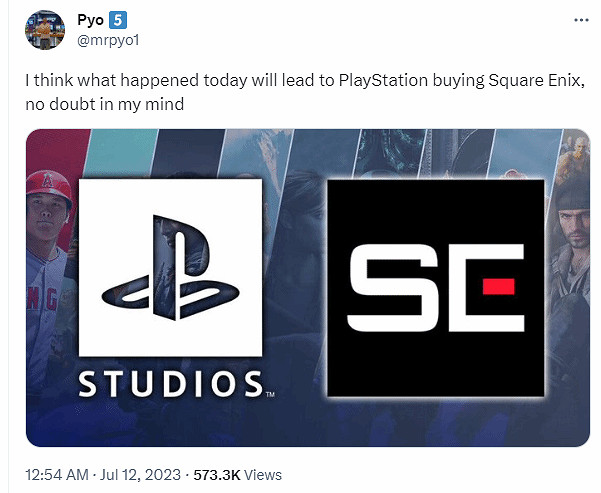Open the 12:54 AM timestamp link
The image size is (601, 493).
[x=54, y=475]
